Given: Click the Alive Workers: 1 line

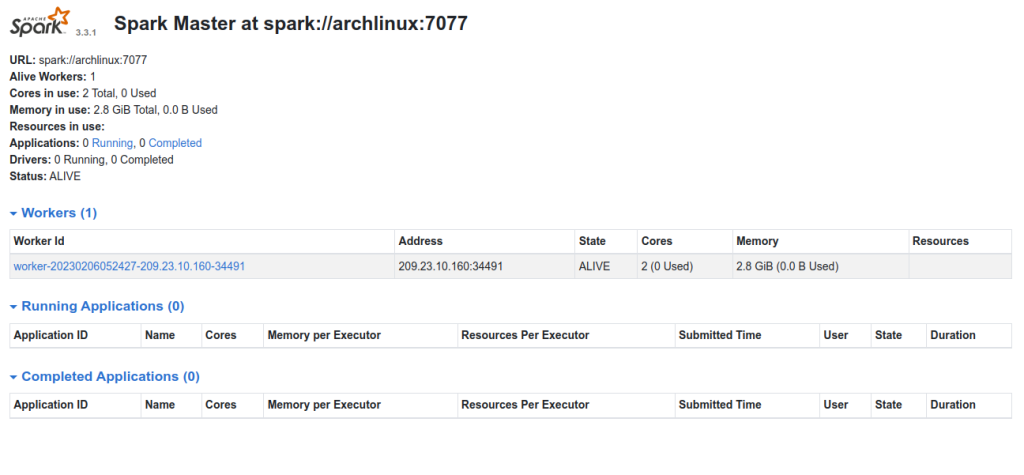Looking at the screenshot, I should pos(53,76).
